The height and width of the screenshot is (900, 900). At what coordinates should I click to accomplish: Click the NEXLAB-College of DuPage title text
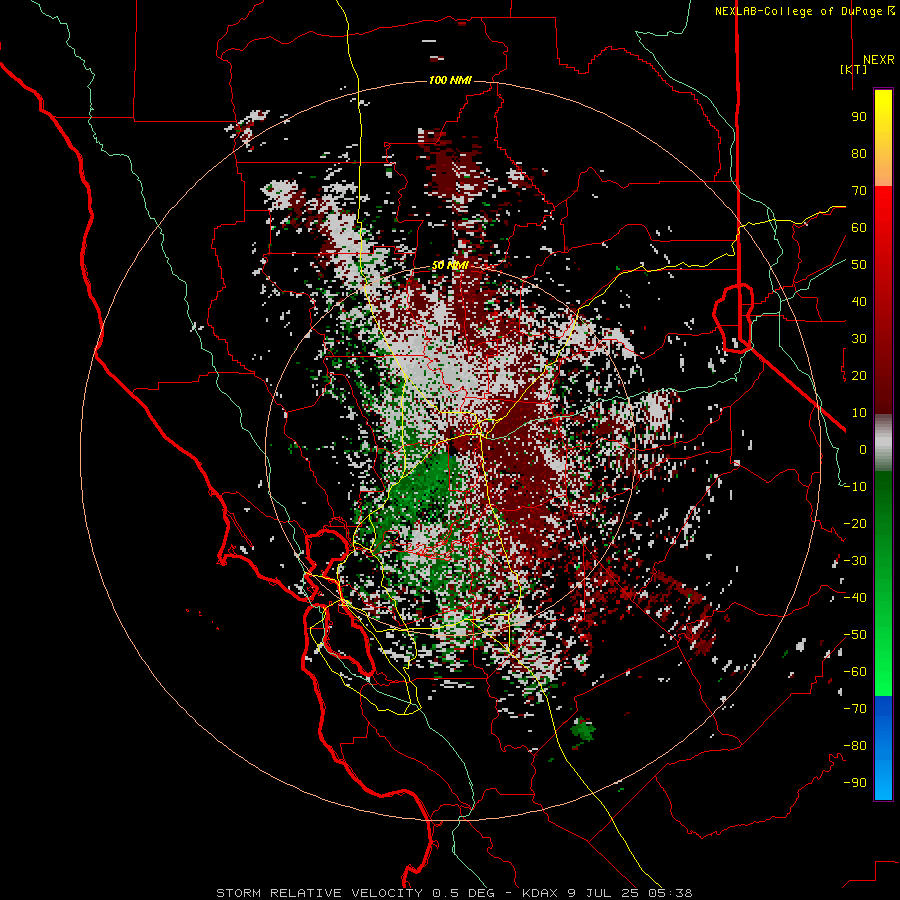click(x=804, y=11)
